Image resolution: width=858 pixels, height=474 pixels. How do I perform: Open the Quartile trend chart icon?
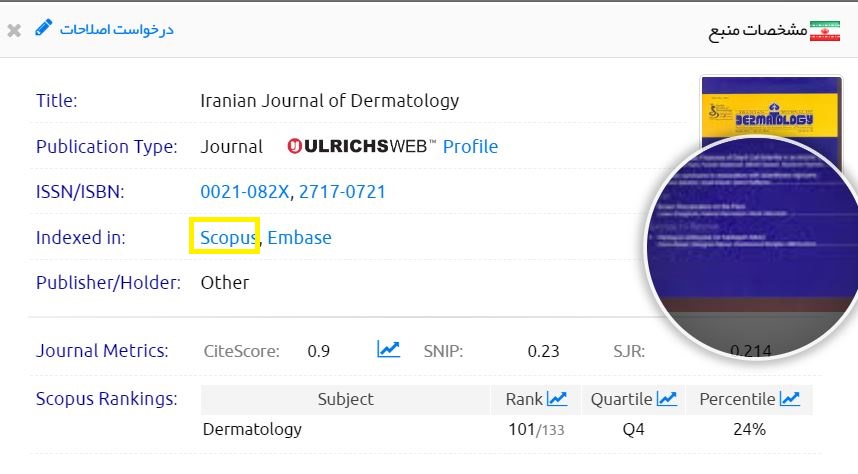click(x=667, y=399)
